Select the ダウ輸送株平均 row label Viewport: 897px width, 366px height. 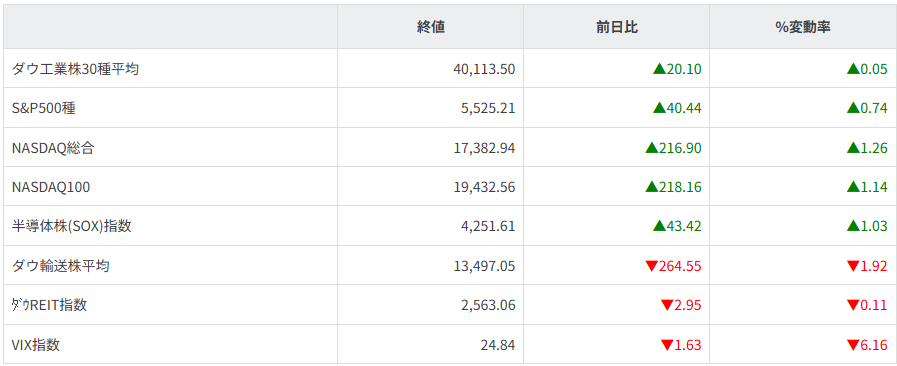pos(61,266)
